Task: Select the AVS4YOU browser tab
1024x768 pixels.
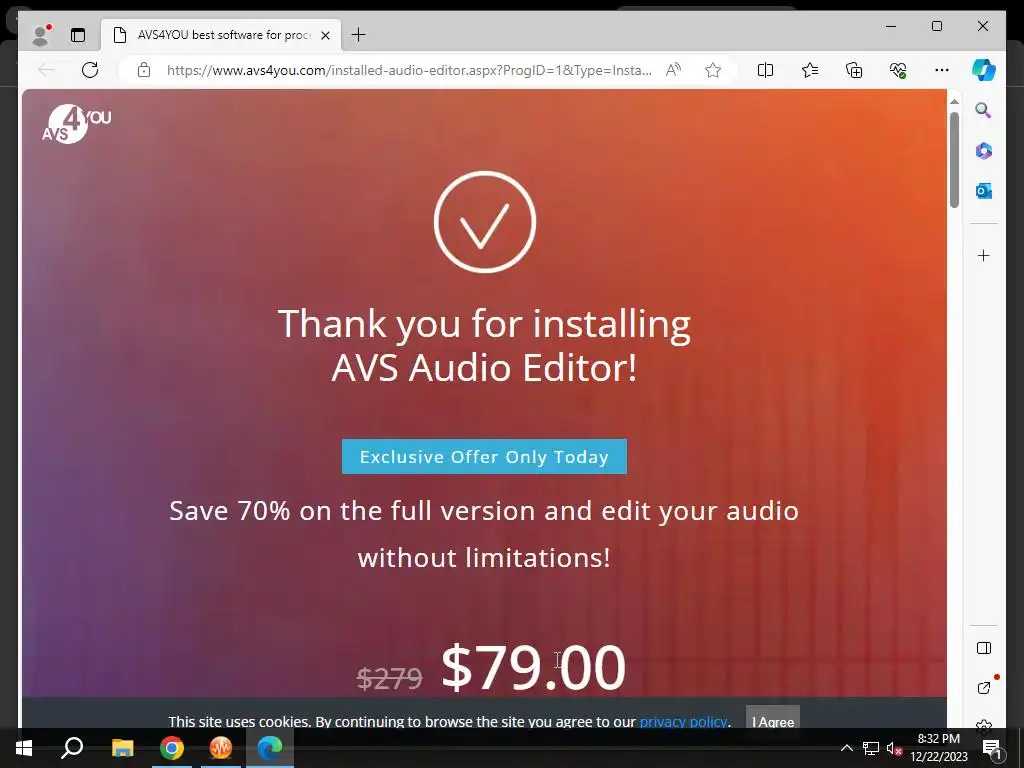Action: point(221,35)
